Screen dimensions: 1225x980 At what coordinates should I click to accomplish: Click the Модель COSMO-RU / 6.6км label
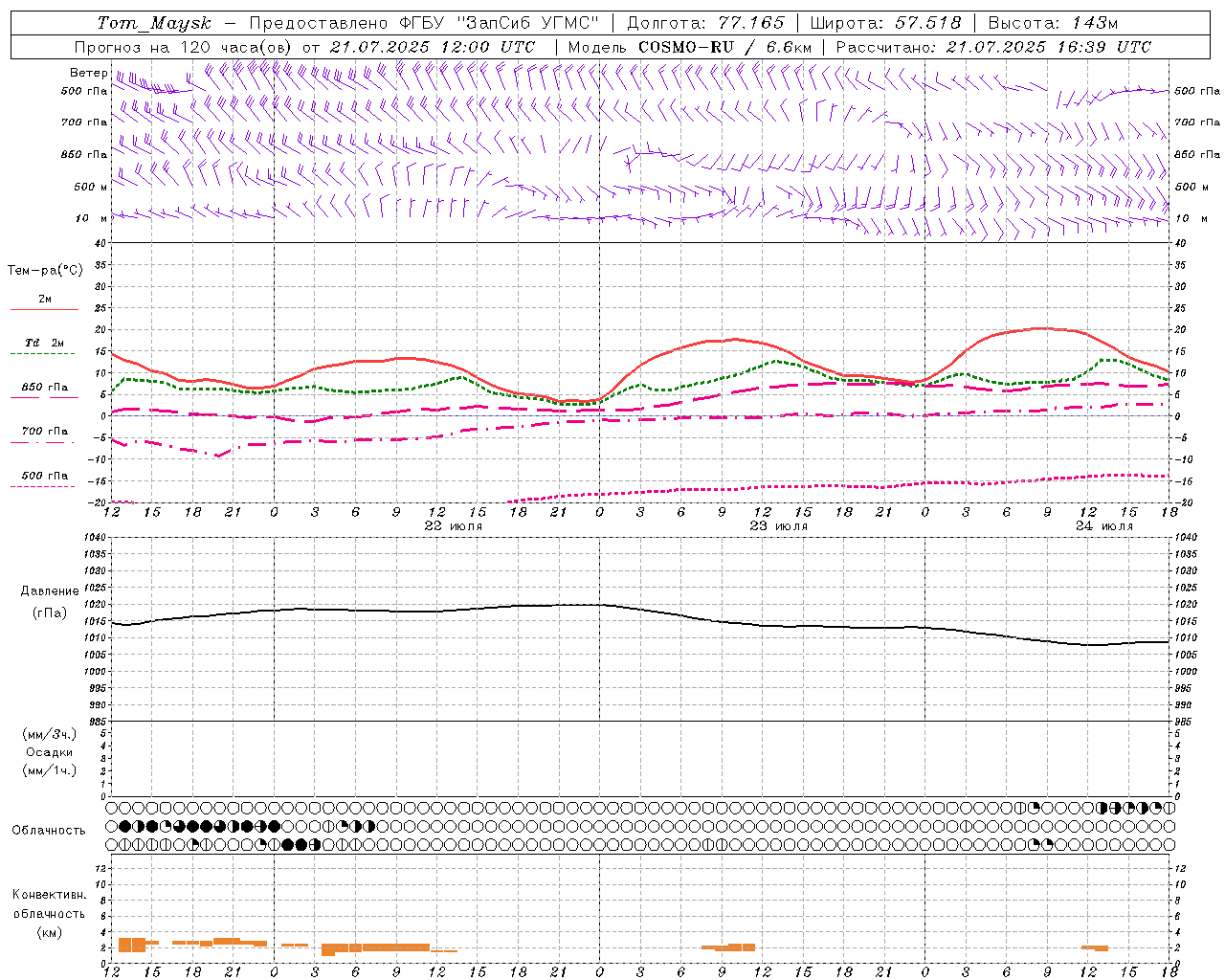coord(689,47)
